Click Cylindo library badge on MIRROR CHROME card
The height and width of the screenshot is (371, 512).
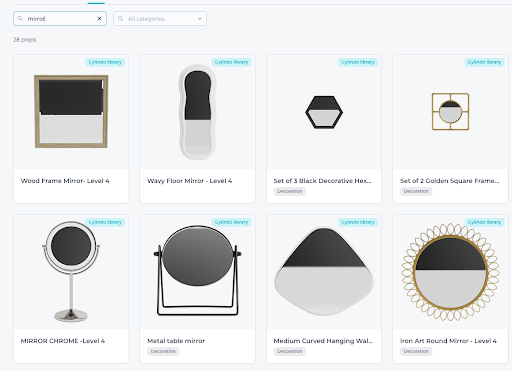[x=105, y=222]
